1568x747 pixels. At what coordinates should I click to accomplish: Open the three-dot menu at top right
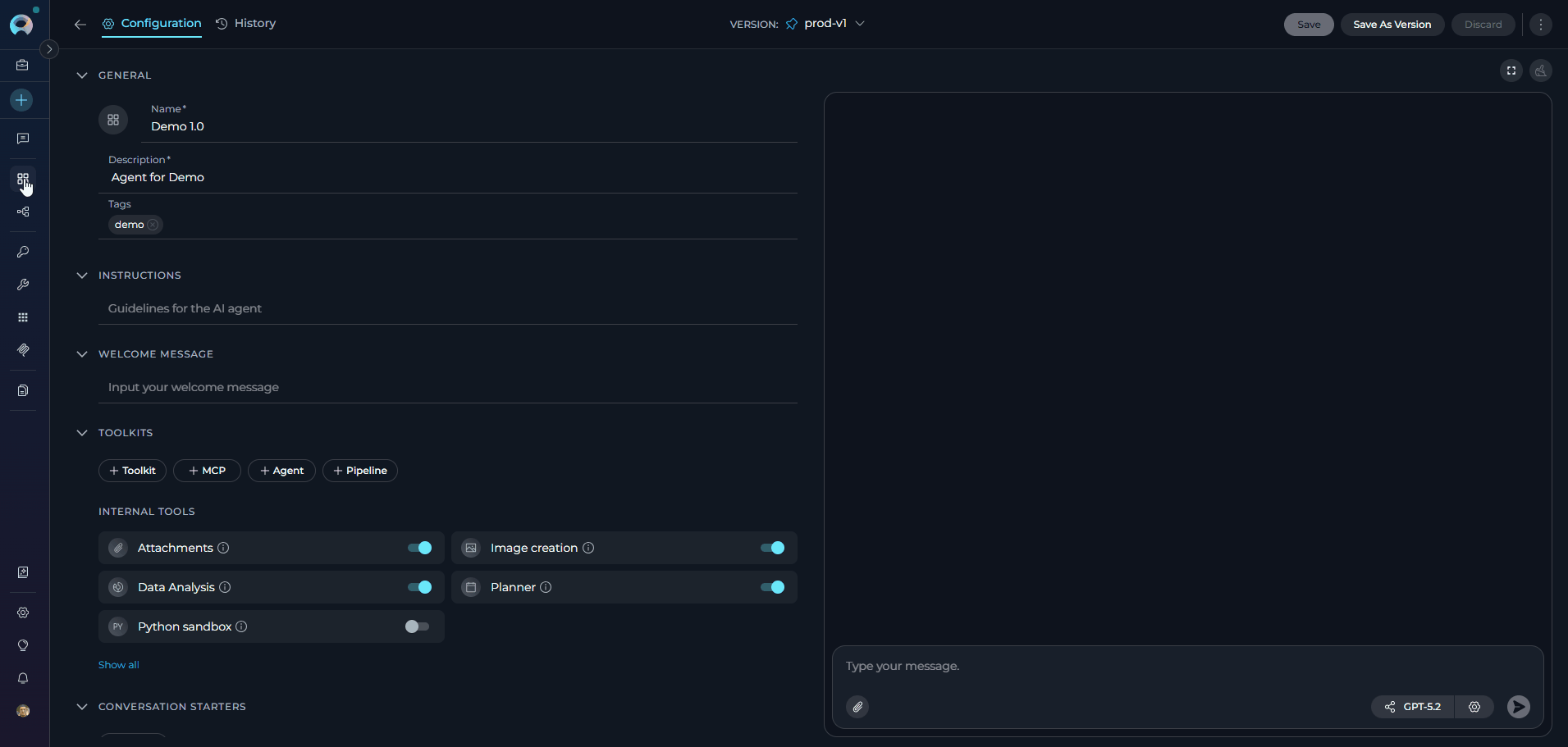click(1541, 24)
